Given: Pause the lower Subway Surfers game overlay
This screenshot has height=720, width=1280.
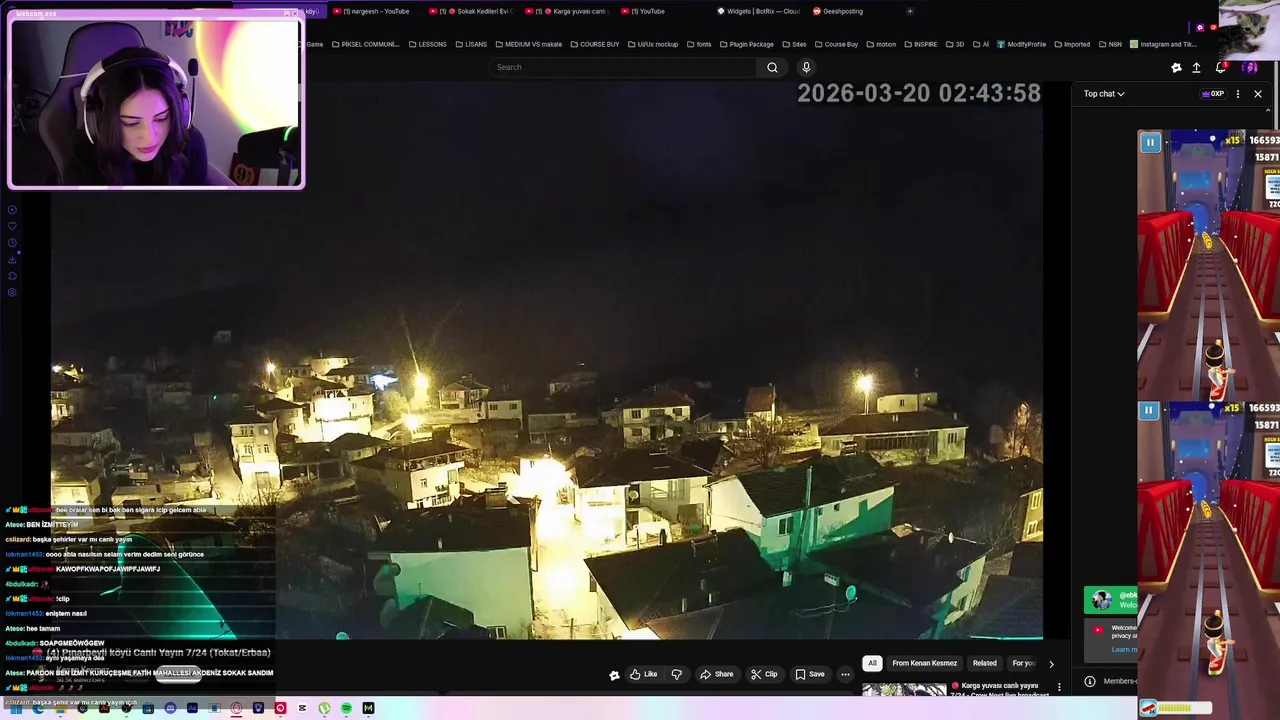Looking at the screenshot, I should (1149, 410).
